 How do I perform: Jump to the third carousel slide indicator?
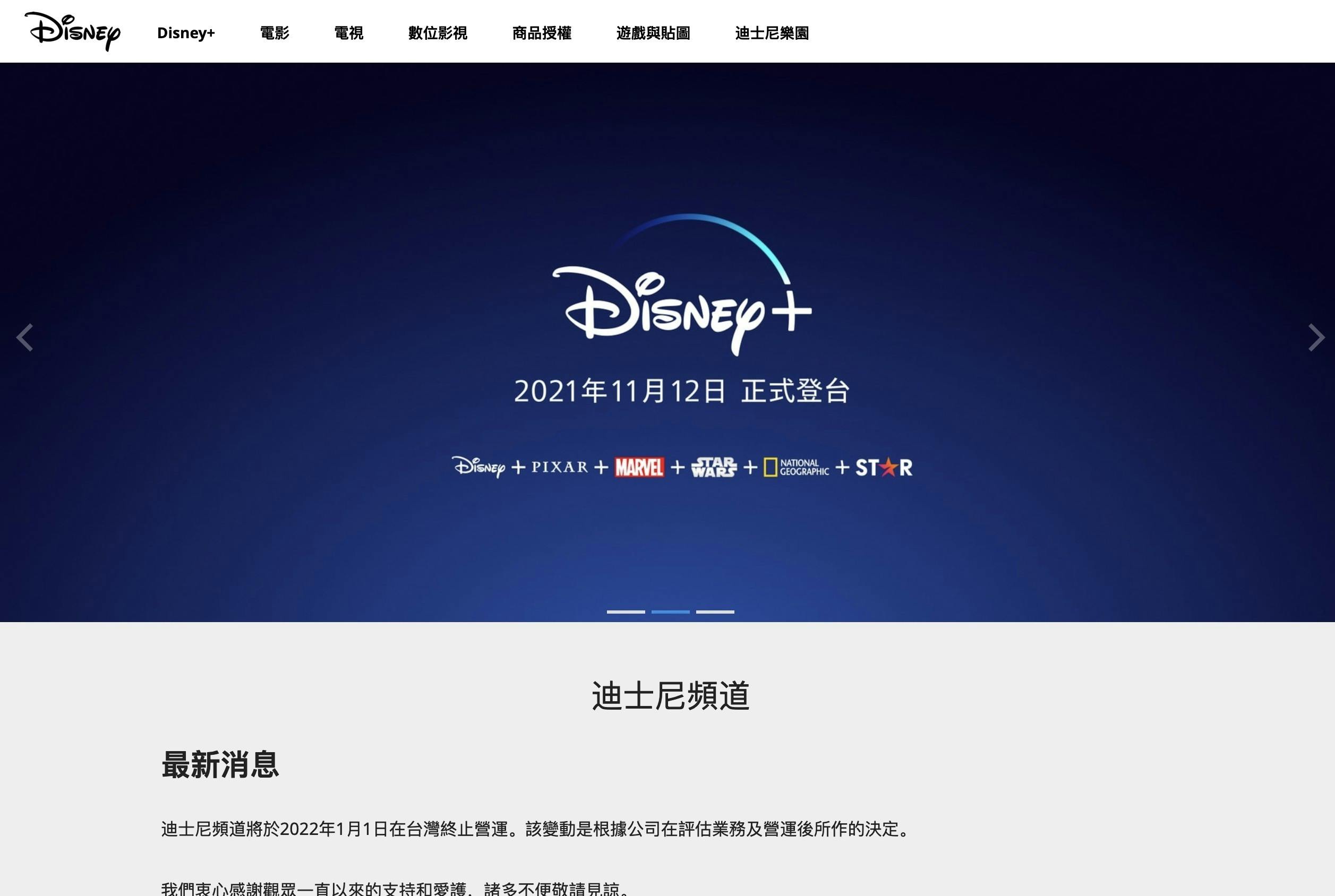[x=715, y=611]
